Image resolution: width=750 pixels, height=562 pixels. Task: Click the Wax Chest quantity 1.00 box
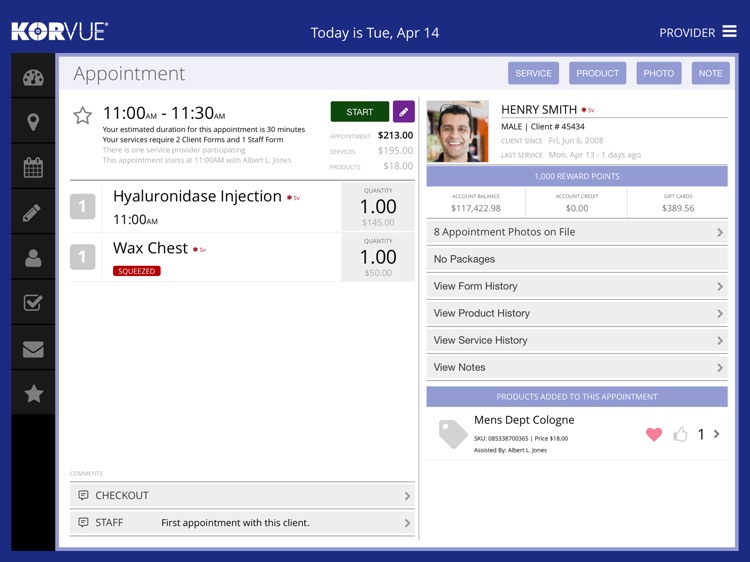[378, 257]
